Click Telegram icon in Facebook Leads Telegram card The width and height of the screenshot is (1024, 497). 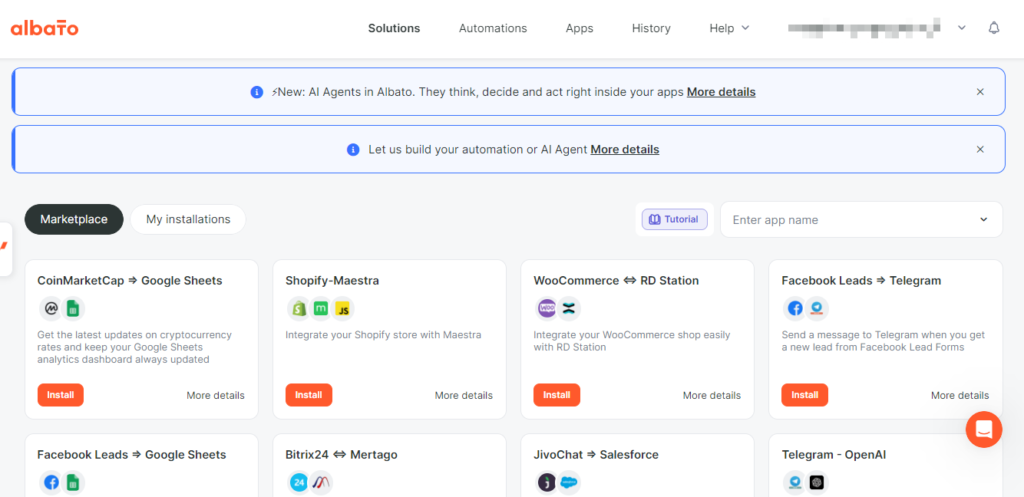point(817,308)
